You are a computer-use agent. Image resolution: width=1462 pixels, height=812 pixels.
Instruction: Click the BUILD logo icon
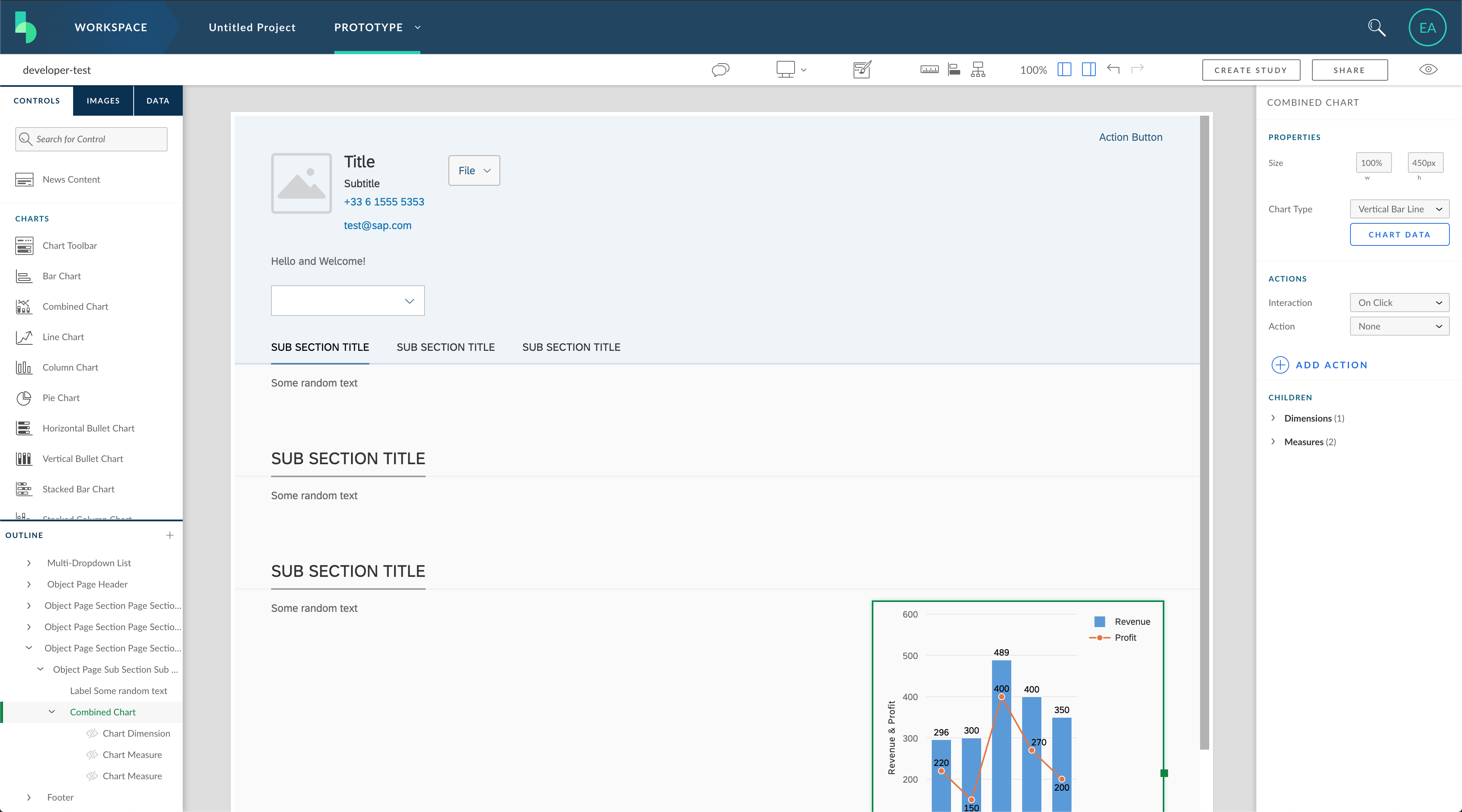(26, 27)
